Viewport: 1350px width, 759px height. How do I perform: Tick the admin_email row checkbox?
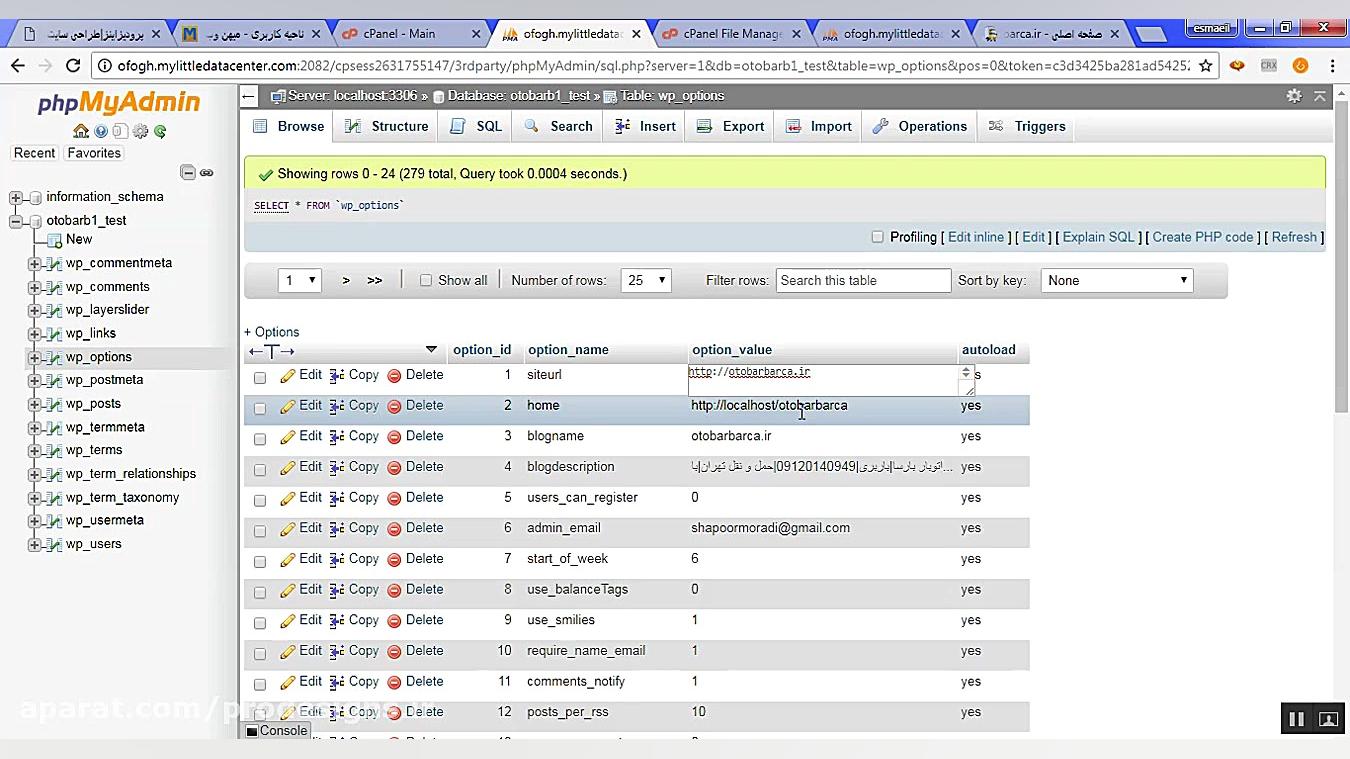point(260,531)
